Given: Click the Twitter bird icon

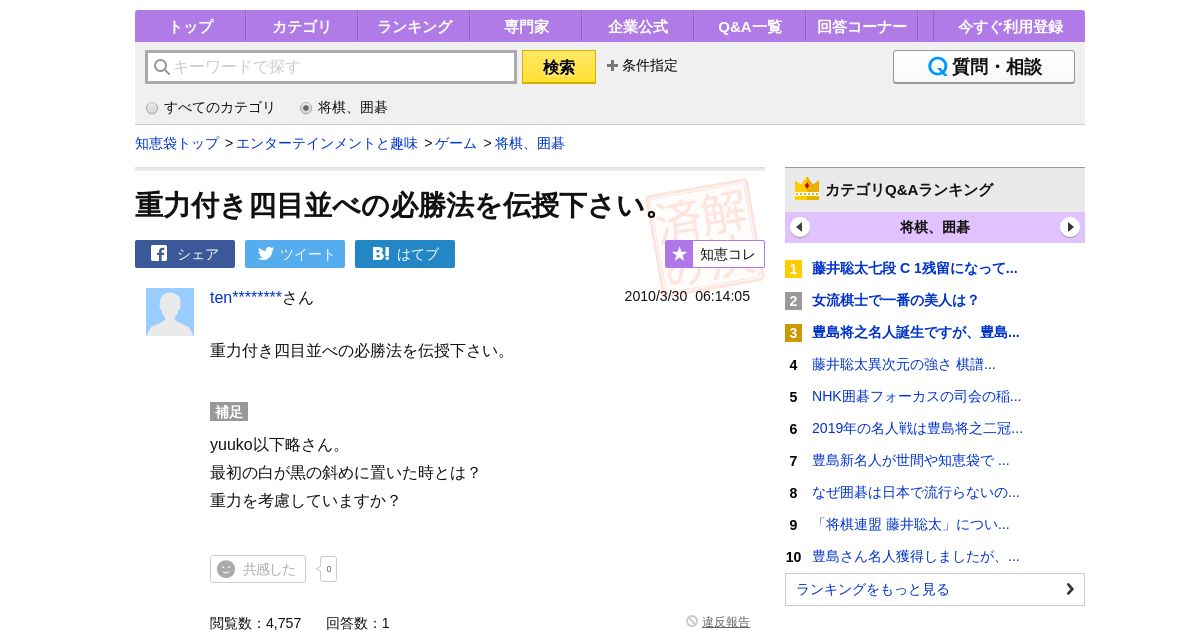Looking at the screenshot, I should click(265, 253).
